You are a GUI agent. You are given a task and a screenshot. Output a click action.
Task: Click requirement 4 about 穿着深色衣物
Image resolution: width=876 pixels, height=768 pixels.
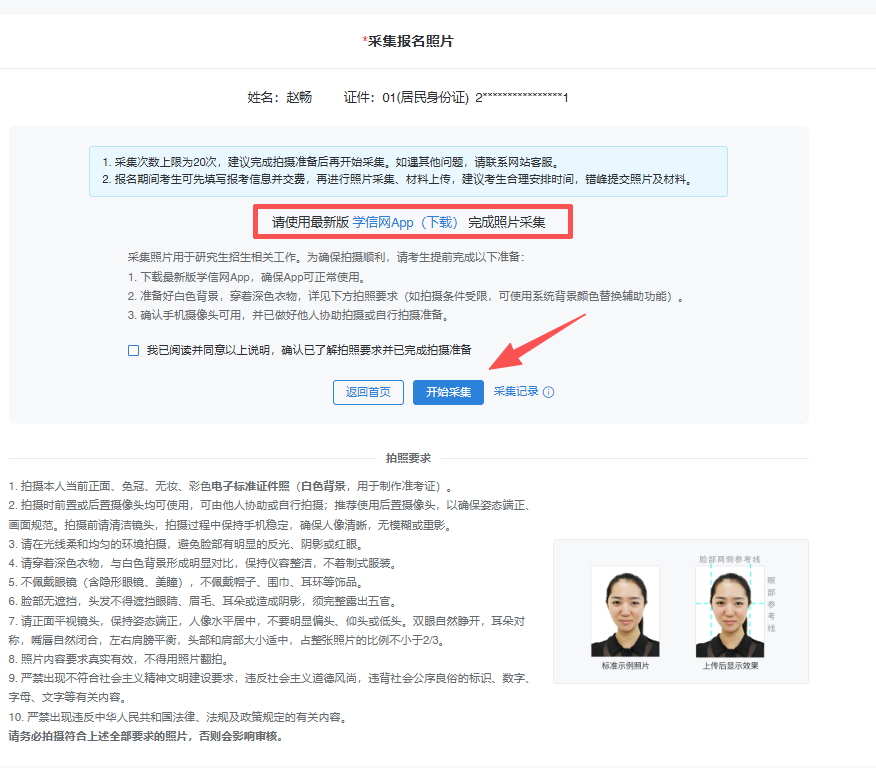(x=204, y=563)
